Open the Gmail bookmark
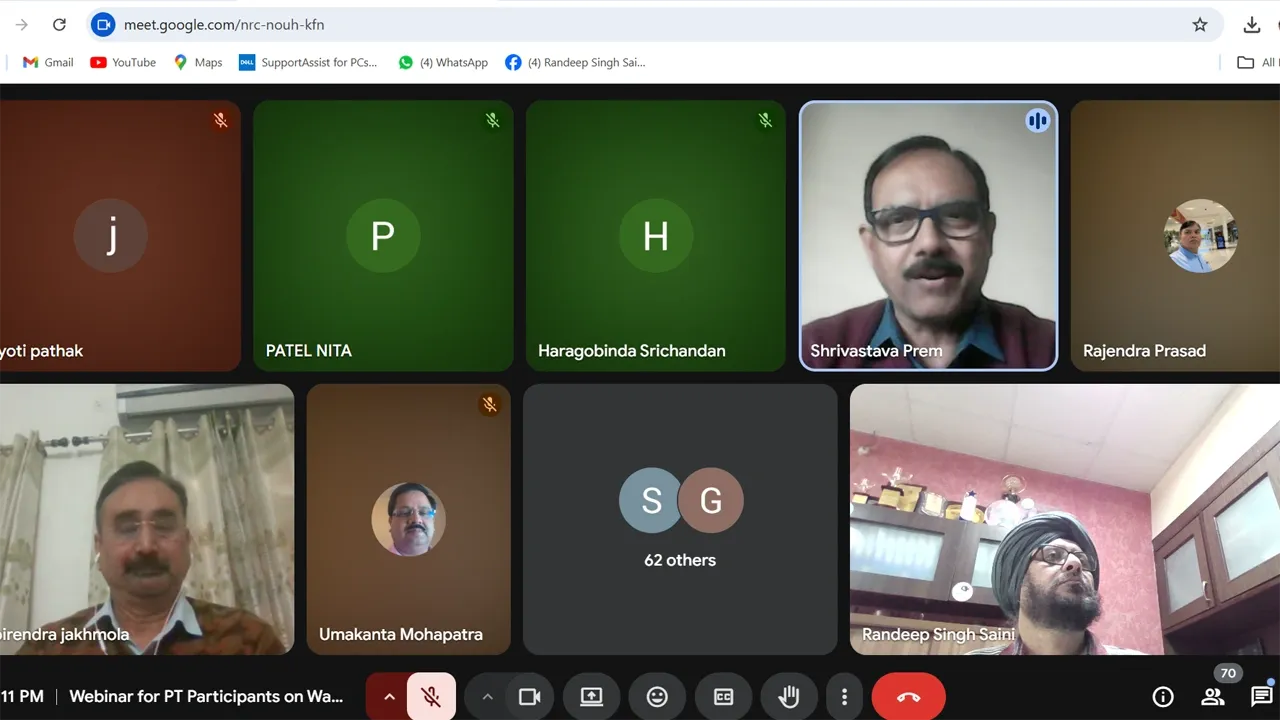1280x720 pixels. [x=48, y=62]
